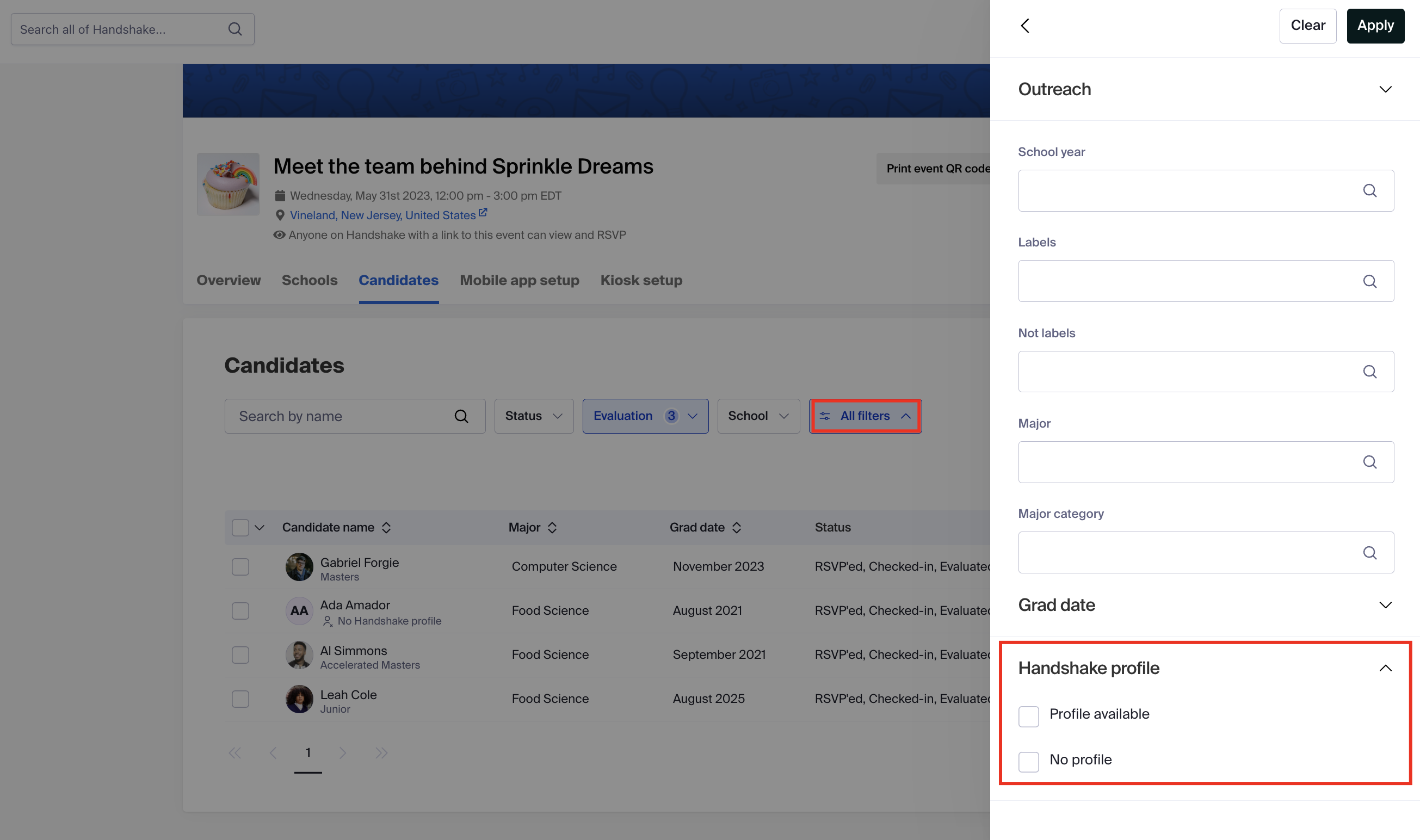This screenshot has height=840, width=1420.
Task: Click the search icon in Search by name
Action: pos(461,416)
